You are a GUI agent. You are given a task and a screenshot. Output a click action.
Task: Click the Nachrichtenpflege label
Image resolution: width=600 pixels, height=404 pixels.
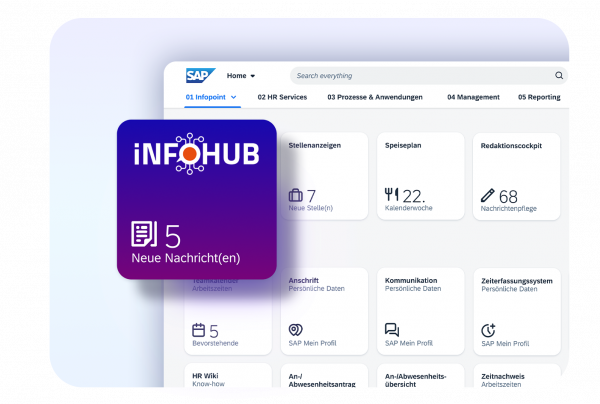click(509, 209)
